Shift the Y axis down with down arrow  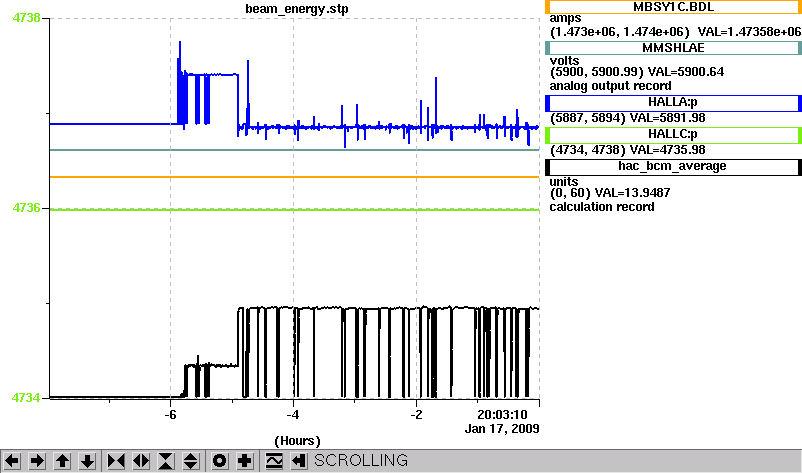87,461
